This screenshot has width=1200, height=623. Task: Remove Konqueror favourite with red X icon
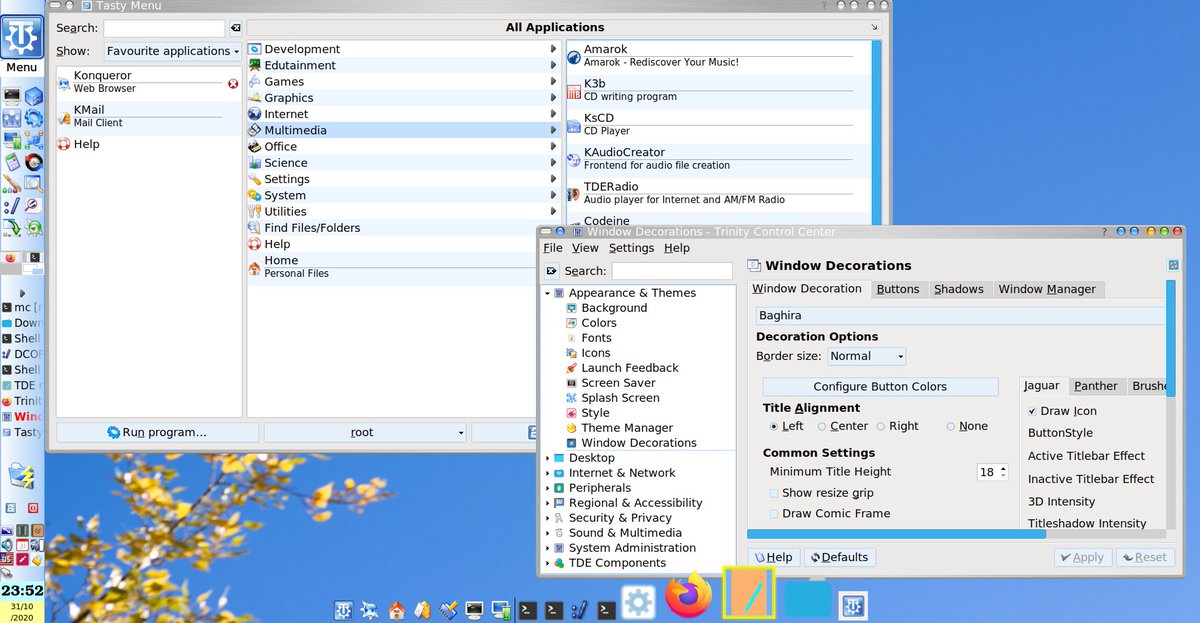tap(233, 83)
